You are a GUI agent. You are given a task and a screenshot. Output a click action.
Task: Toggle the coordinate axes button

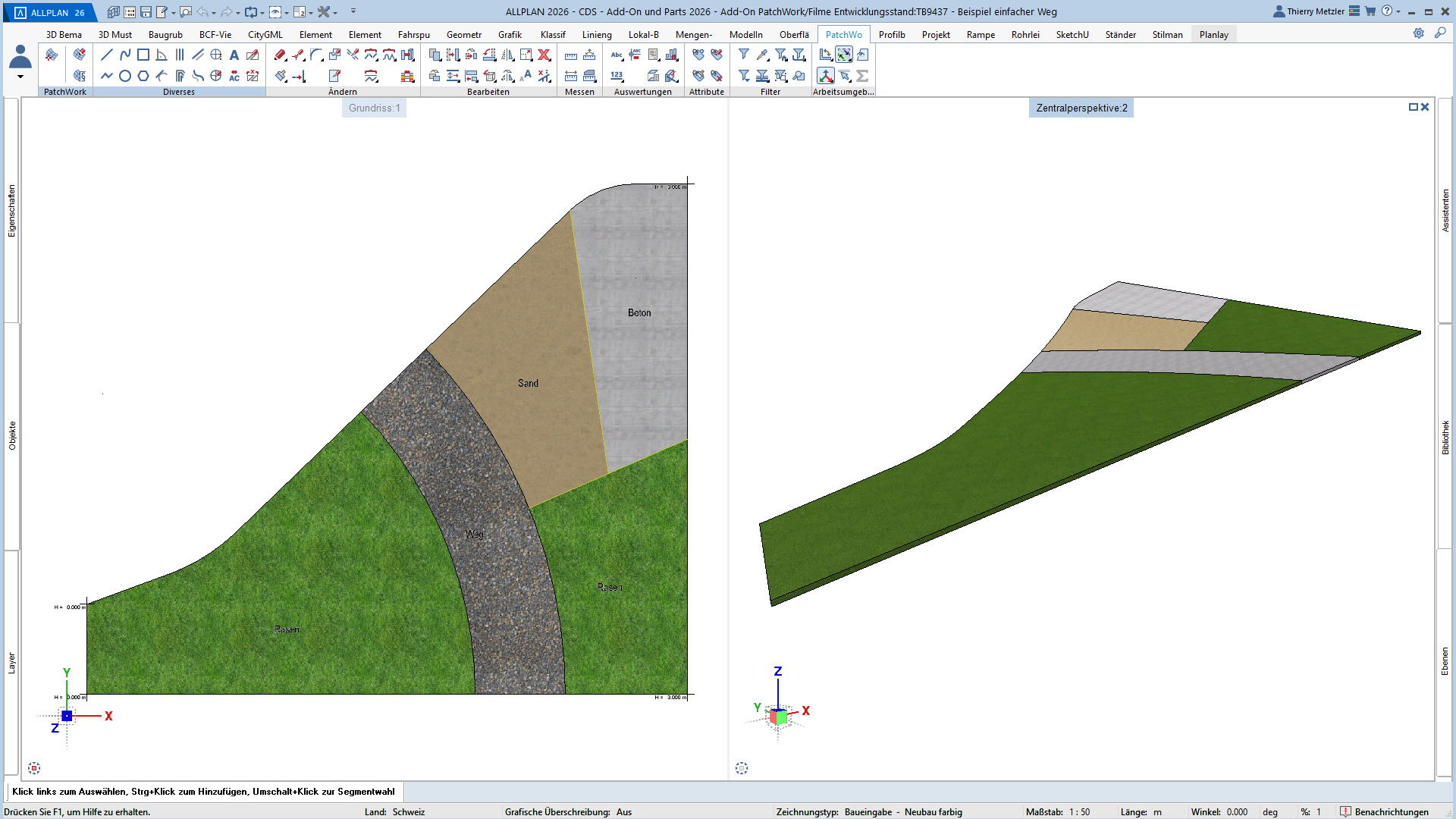(x=826, y=76)
